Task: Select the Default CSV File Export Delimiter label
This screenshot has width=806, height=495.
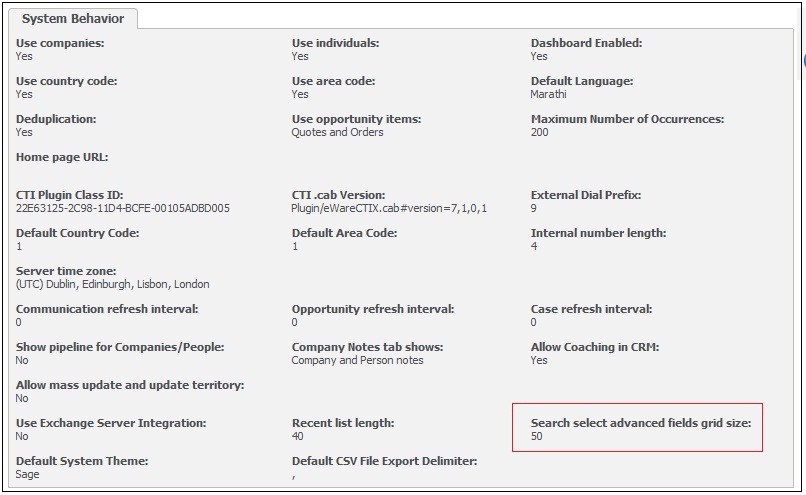Action: (x=384, y=461)
